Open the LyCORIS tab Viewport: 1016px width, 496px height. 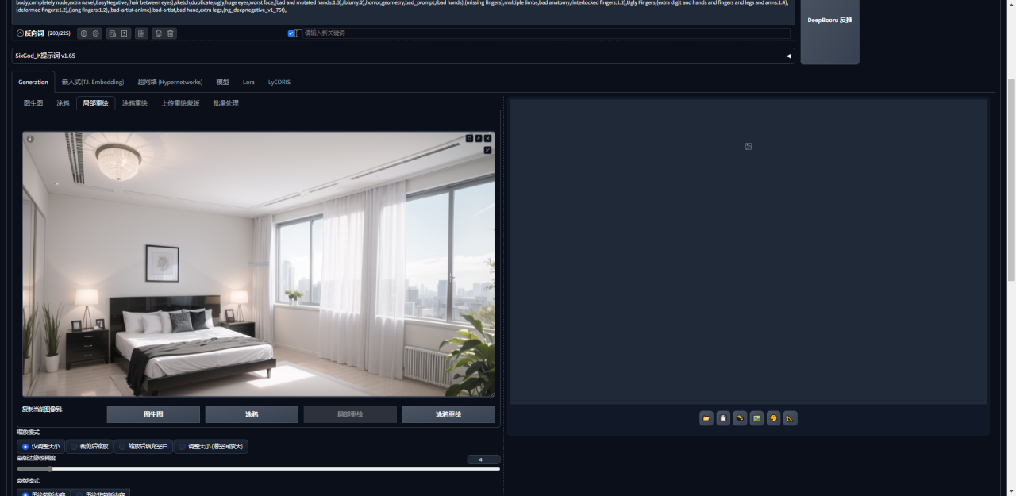tap(279, 82)
